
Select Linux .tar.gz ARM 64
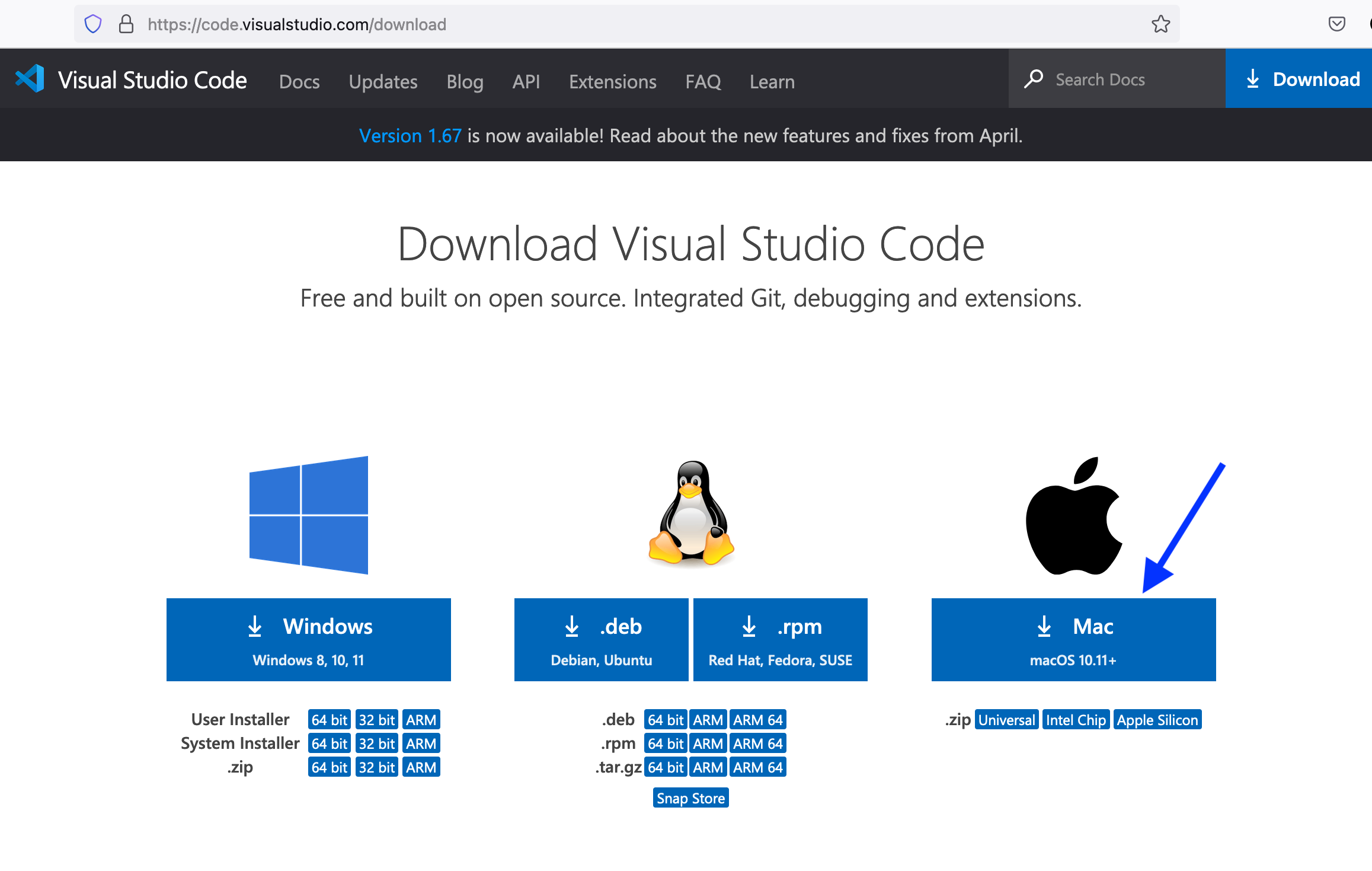point(758,767)
